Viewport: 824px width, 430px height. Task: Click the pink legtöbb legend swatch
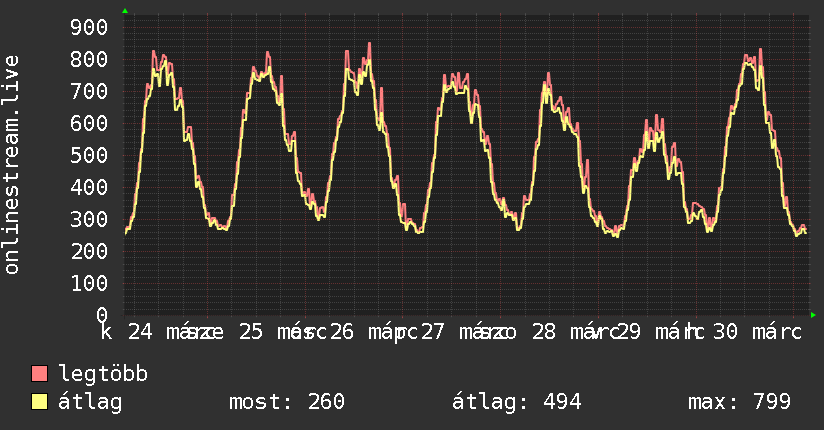39,374
